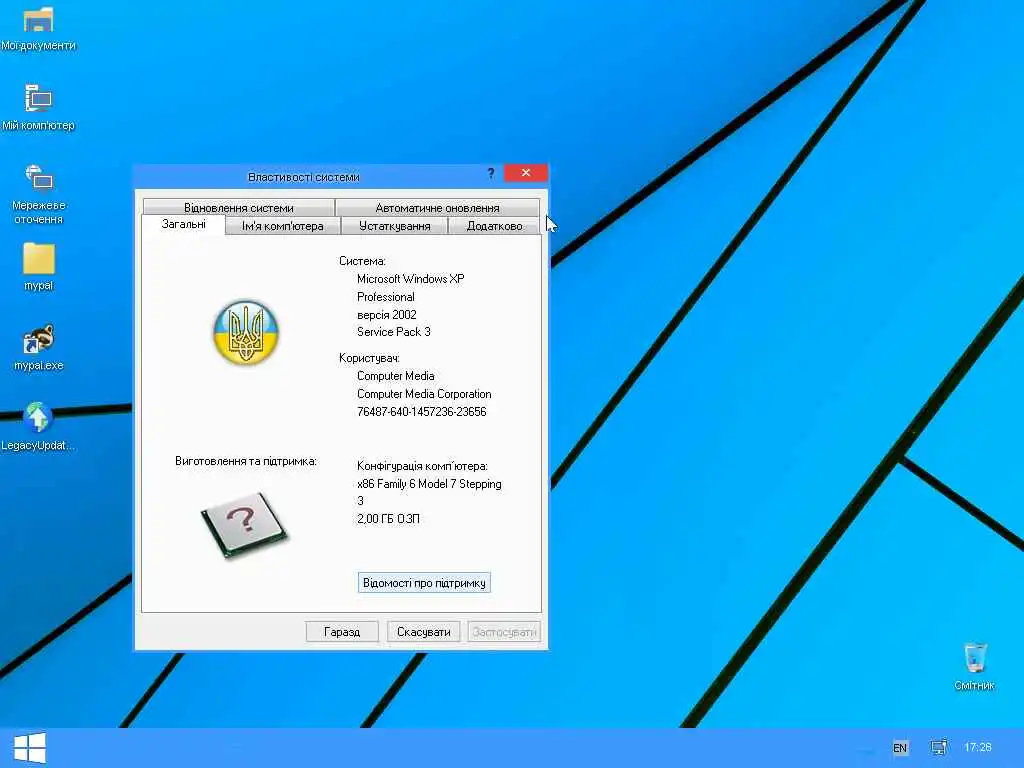Click the 2,00 ГБ ОЗП memory value
This screenshot has width=1024, height=768.
[x=388, y=519]
